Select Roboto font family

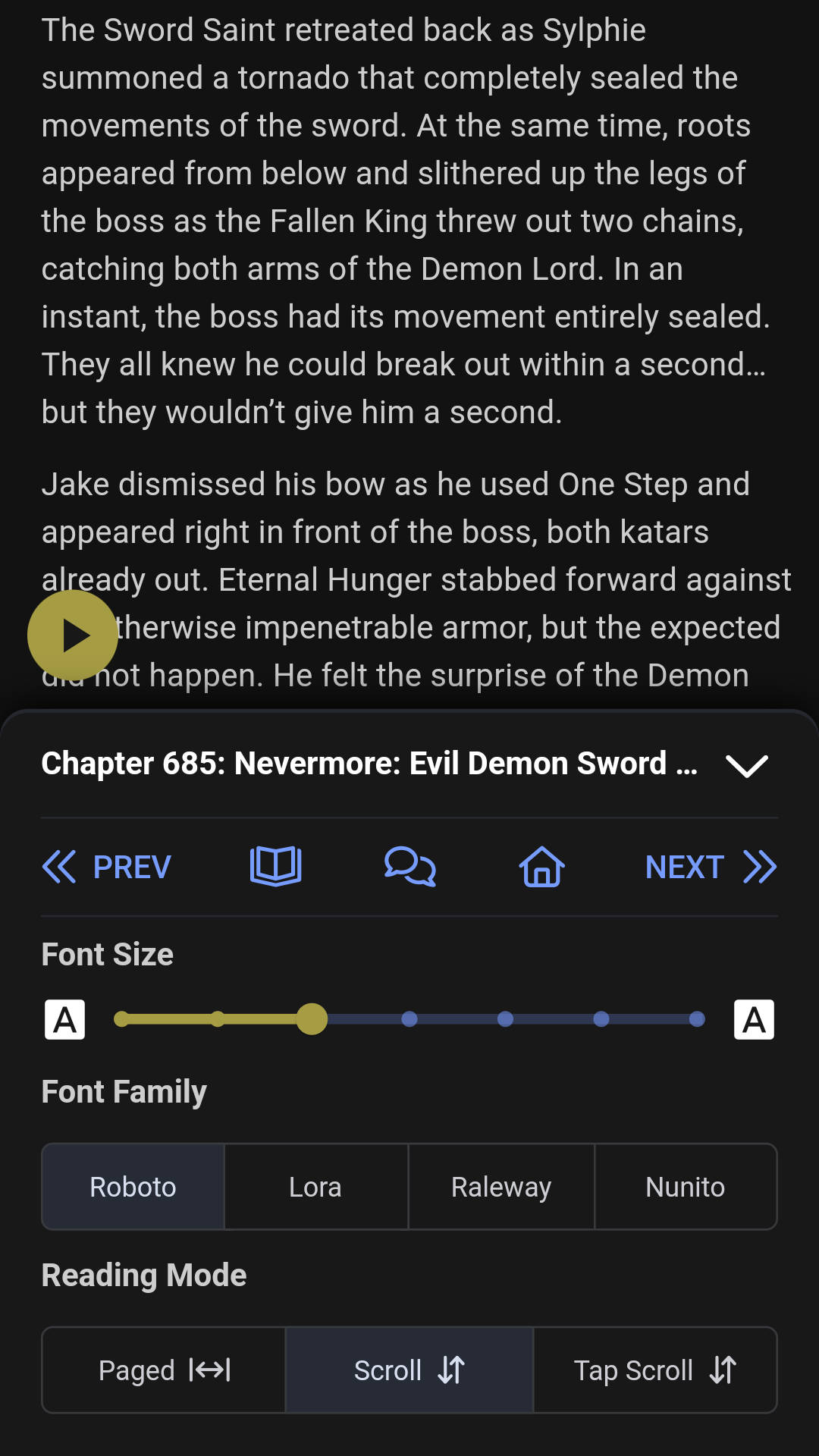coord(133,1187)
